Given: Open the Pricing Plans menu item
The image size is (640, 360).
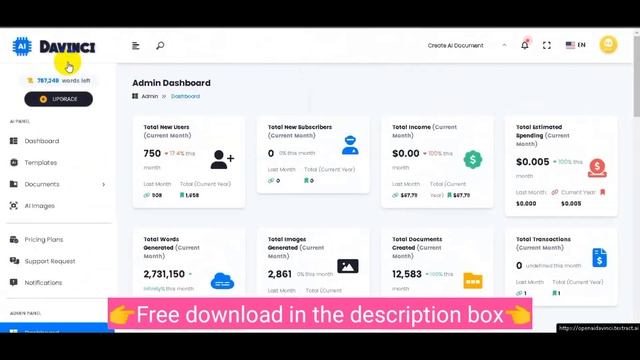Looking at the screenshot, I should click(44, 240).
